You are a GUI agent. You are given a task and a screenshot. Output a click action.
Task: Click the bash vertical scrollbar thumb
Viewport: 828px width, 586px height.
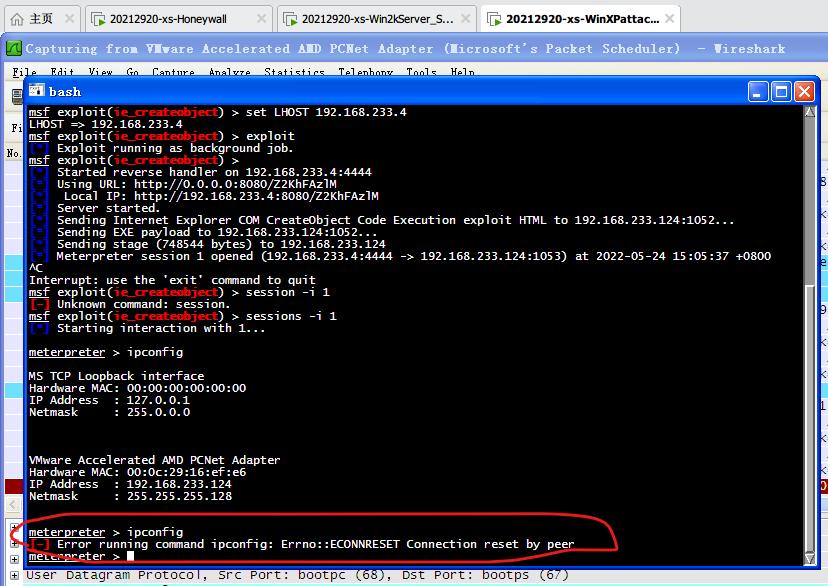coord(810,417)
